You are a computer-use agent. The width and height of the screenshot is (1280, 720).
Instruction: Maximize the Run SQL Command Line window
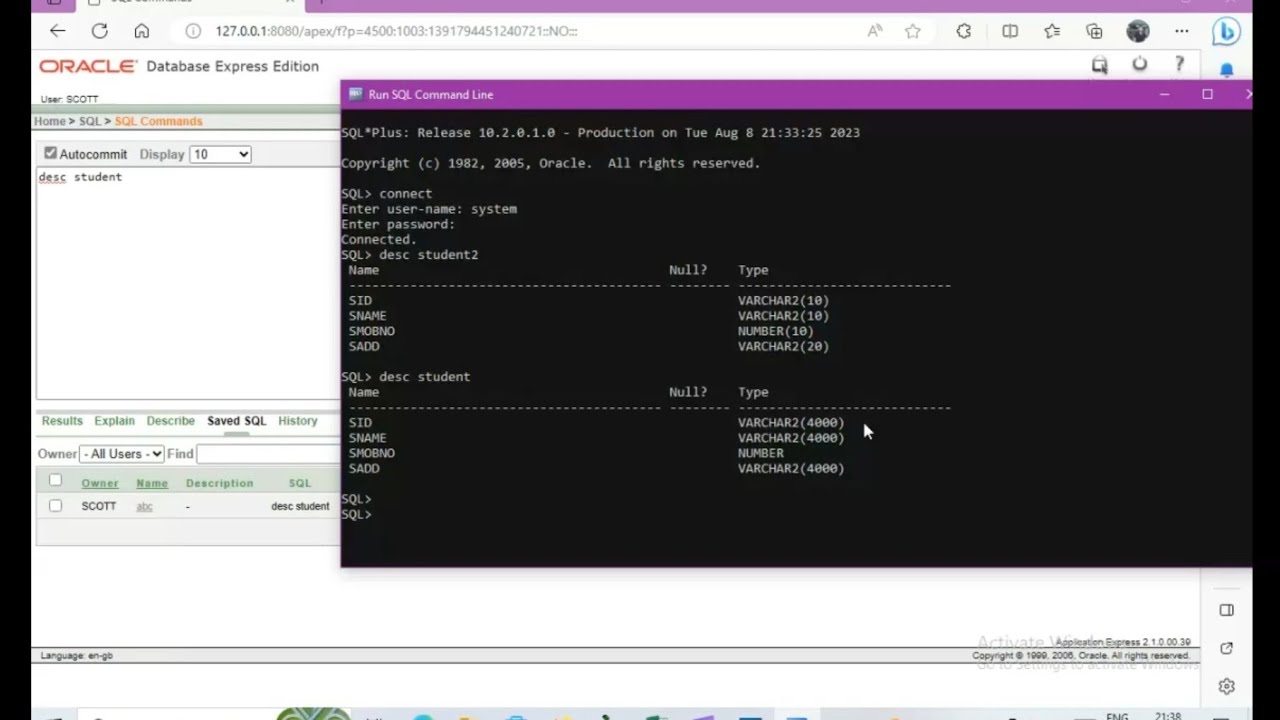tap(1207, 94)
